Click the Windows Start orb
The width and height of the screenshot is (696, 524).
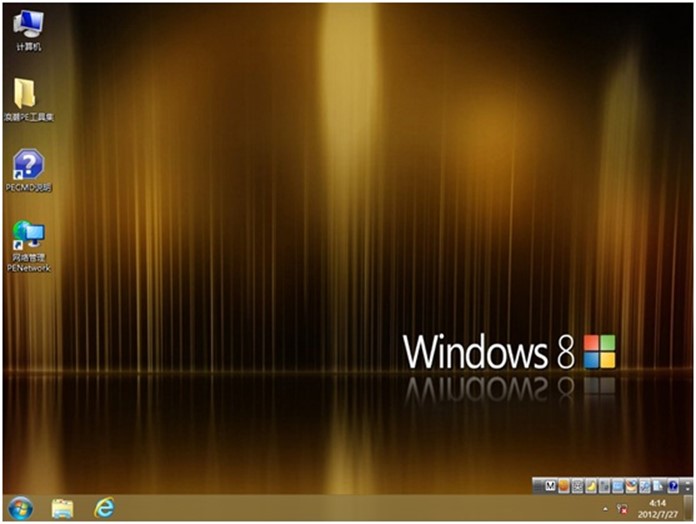[19, 508]
